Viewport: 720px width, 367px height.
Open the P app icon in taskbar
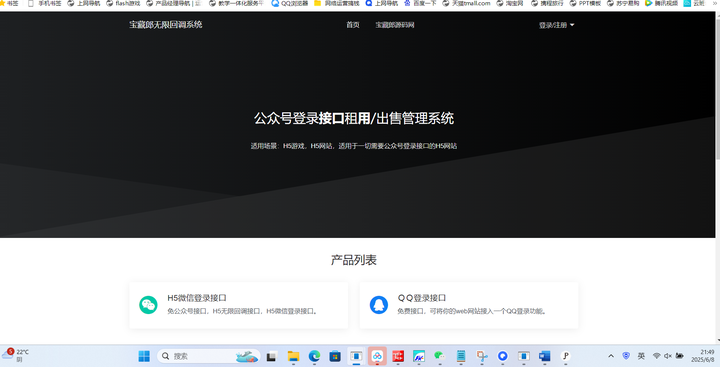566,356
